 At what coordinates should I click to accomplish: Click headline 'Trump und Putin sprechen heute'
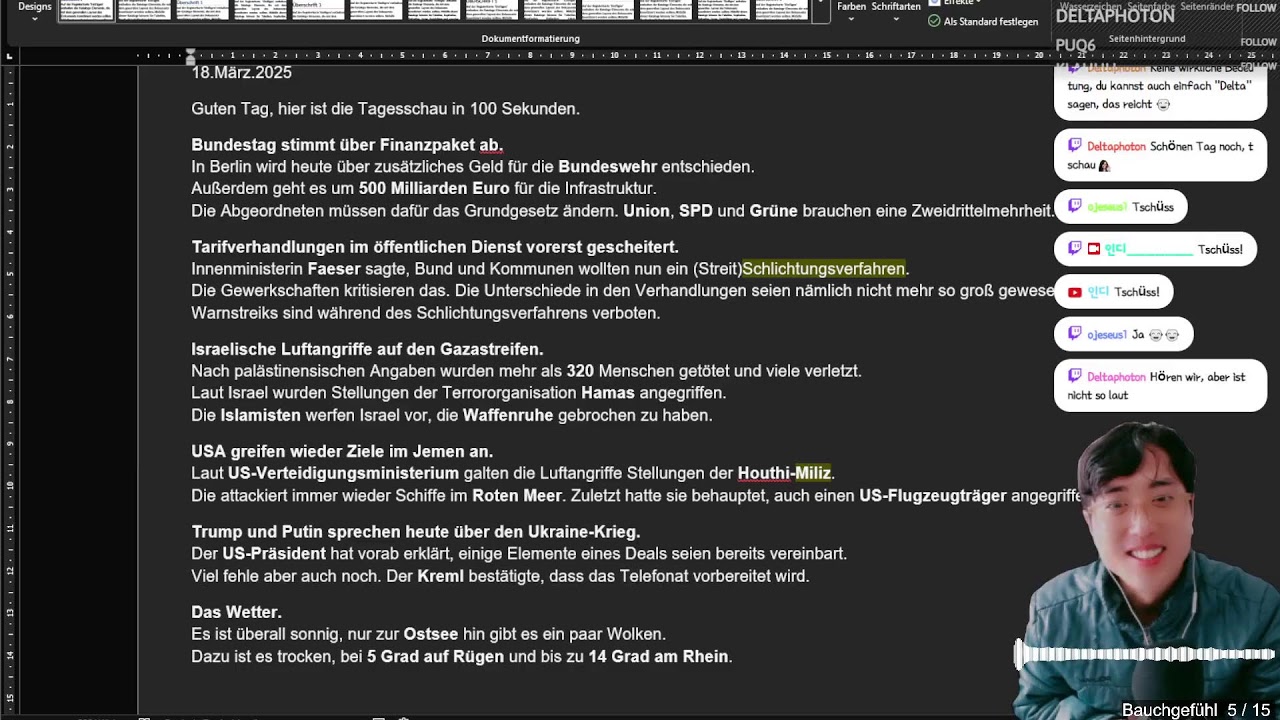[x=416, y=532]
